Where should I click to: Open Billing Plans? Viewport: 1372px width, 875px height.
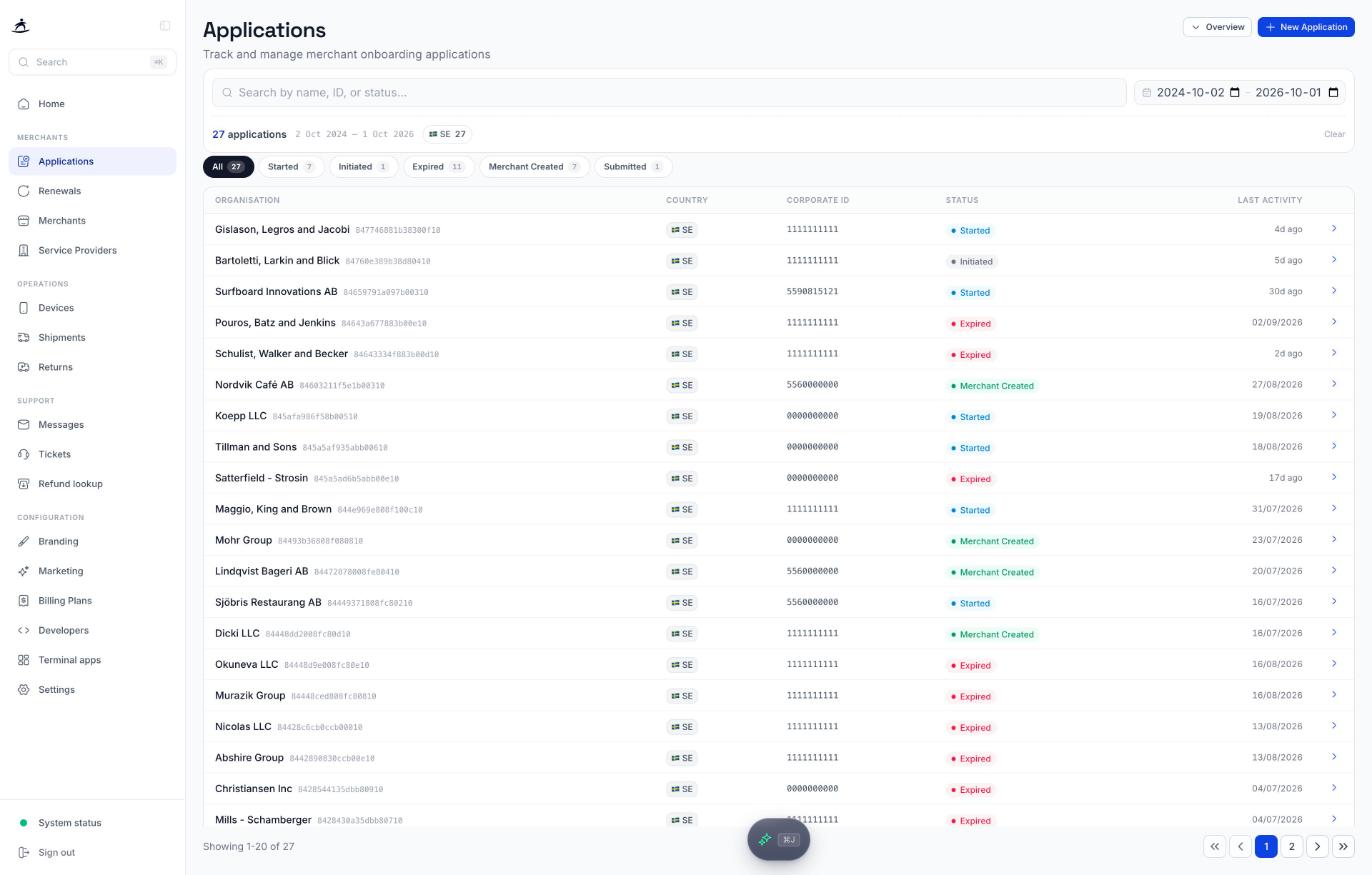click(92, 601)
